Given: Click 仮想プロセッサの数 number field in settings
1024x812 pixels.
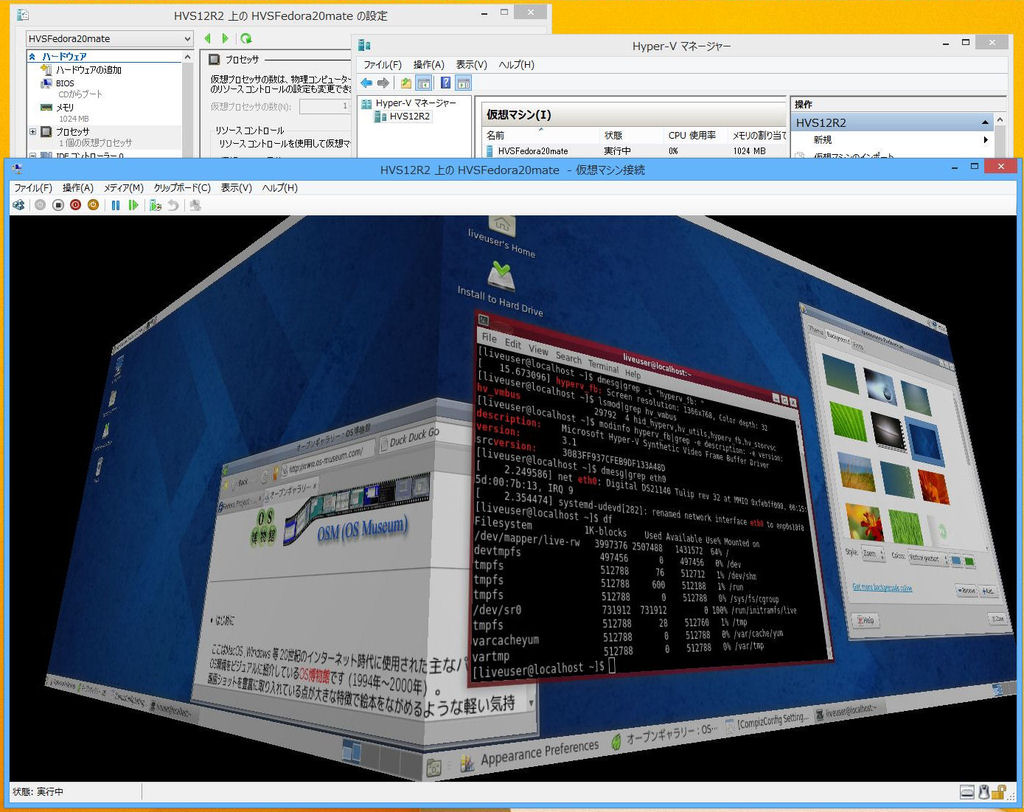Looking at the screenshot, I should click(x=325, y=106).
